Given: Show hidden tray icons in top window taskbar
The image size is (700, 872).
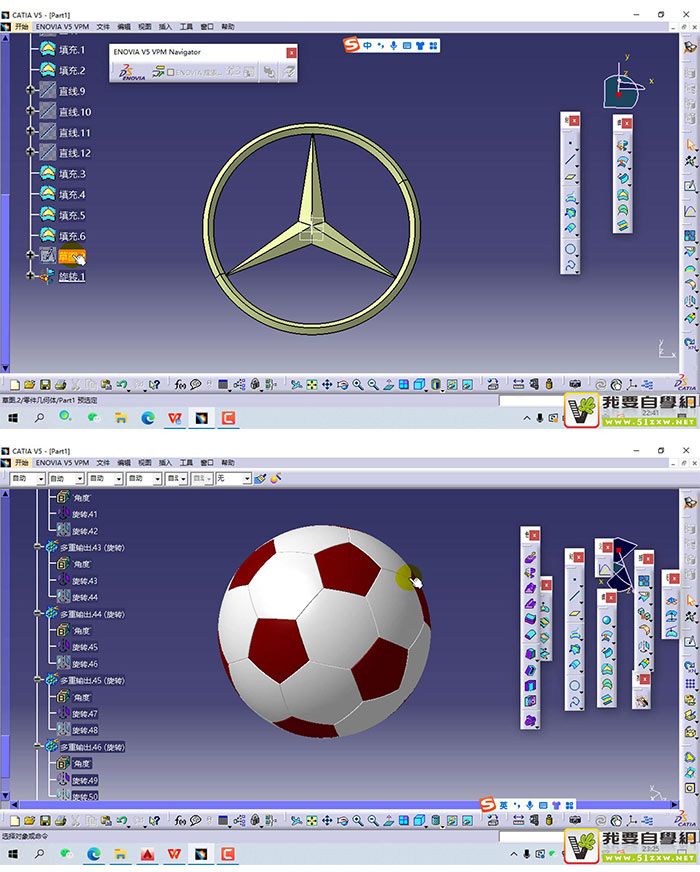Looking at the screenshot, I should (x=527, y=418).
